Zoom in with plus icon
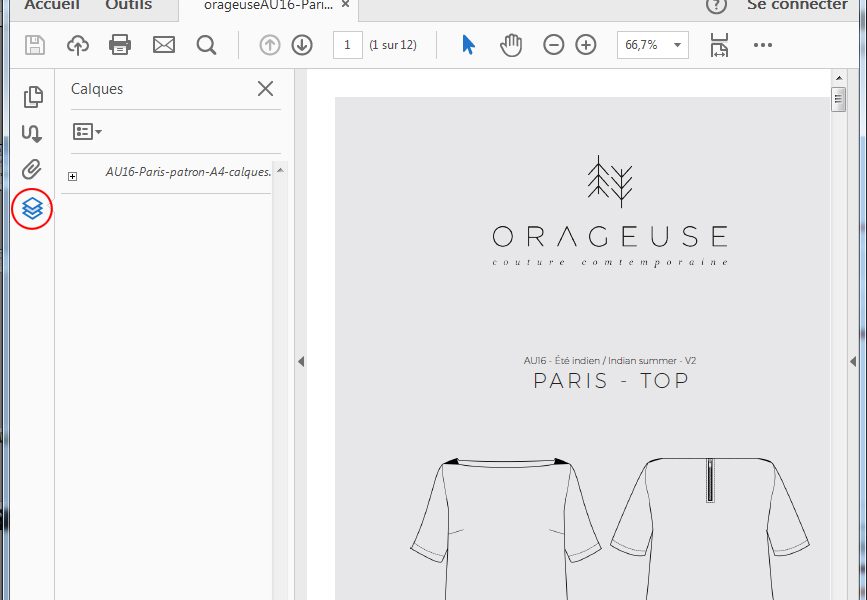This screenshot has height=600, width=867. tap(586, 45)
